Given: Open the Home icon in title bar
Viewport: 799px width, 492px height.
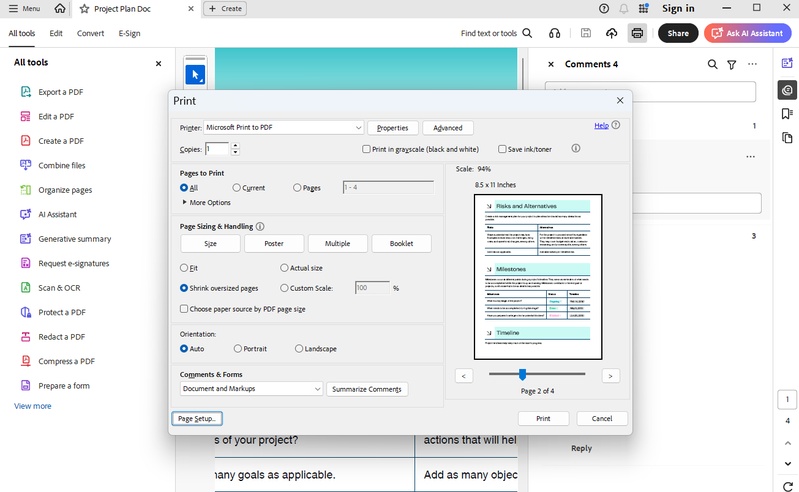Looking at the screenshot, I should 60,8.
